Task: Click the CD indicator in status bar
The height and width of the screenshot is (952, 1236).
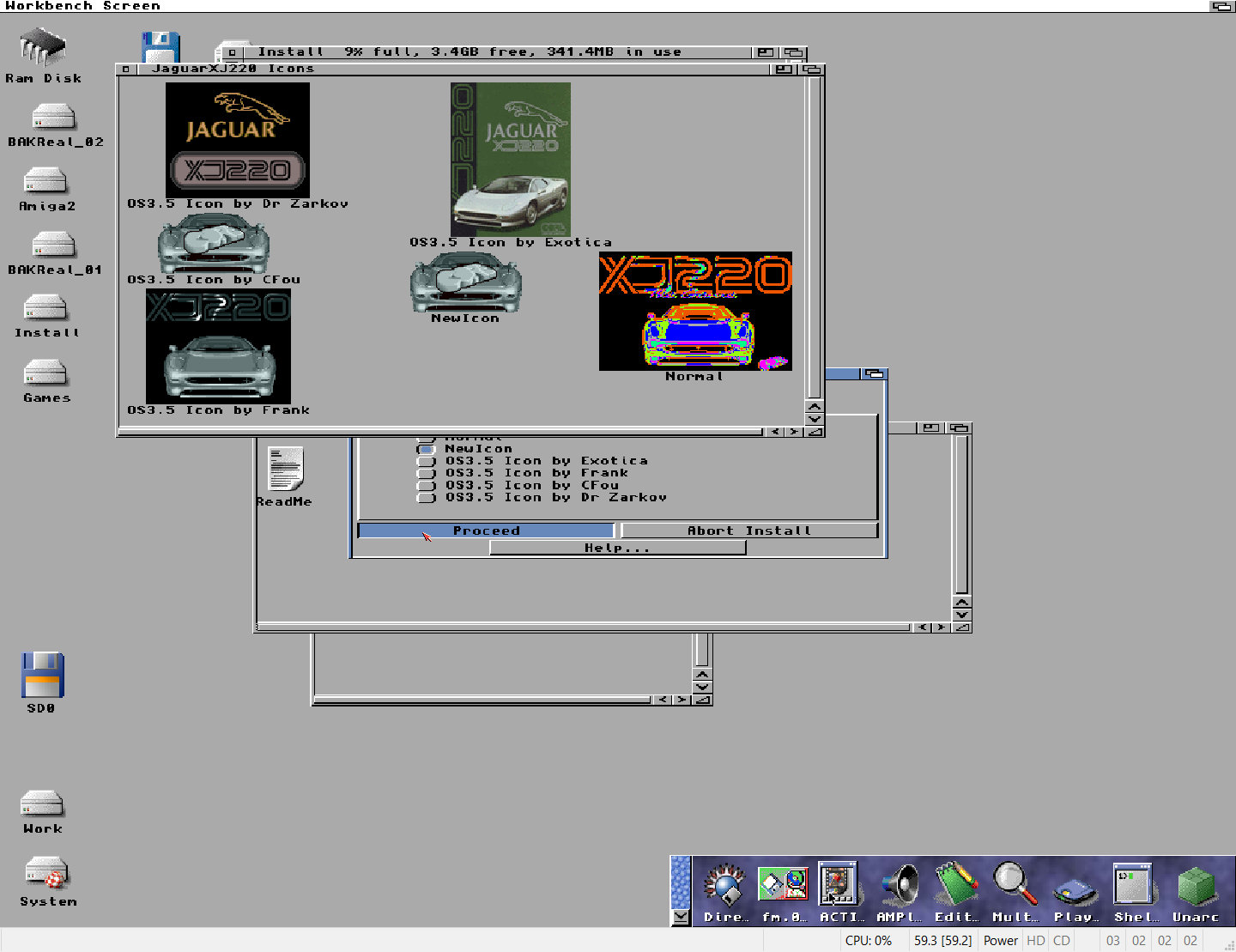Action: coord(1062,940)
